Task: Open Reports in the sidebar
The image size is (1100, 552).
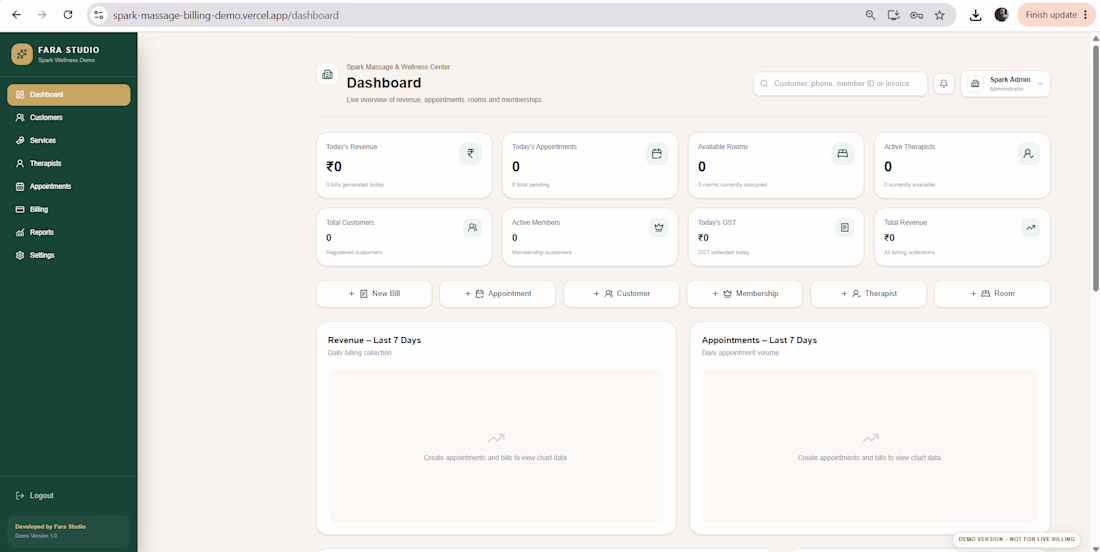Action: [x=69, y=232]
